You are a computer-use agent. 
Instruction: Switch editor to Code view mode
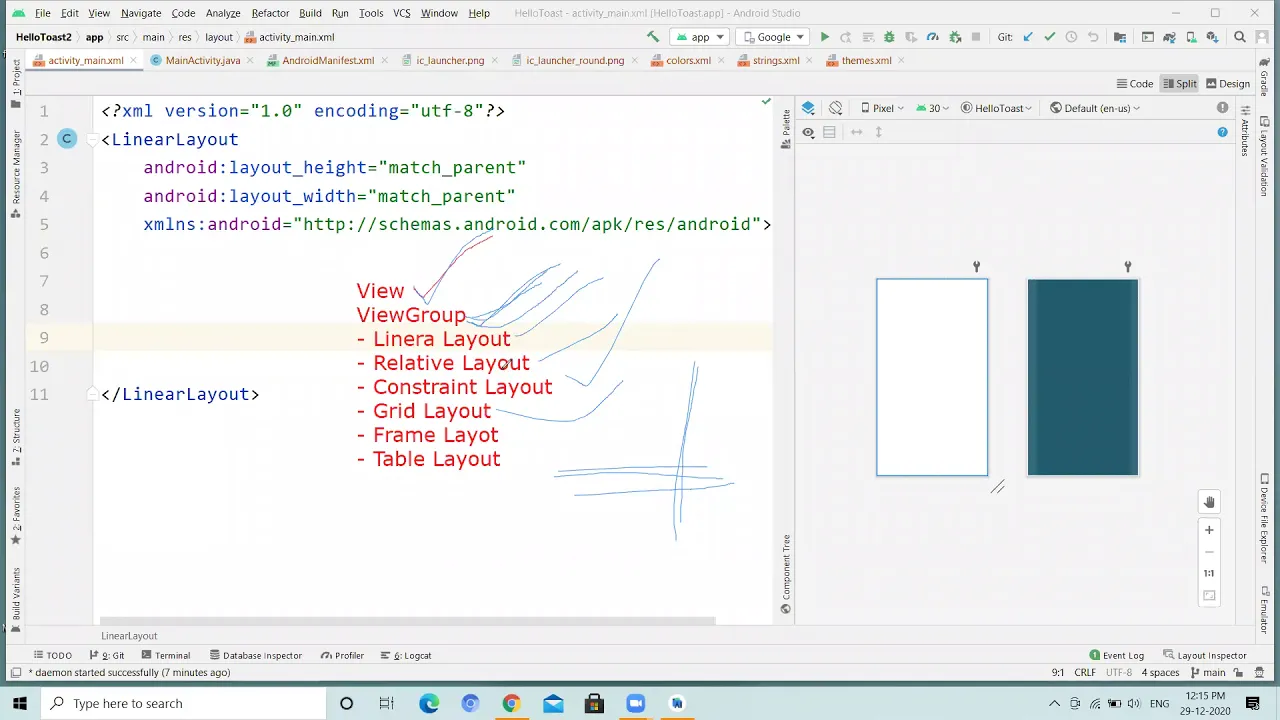coord(1135,84)
